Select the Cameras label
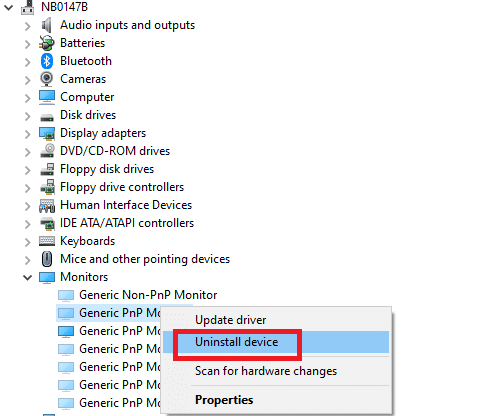 pyautogui.click(x=83, y=79)
